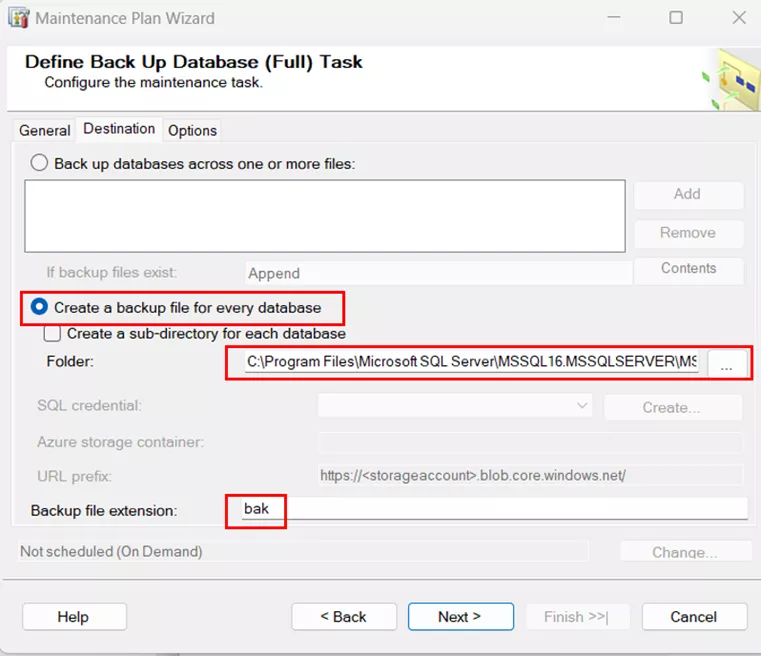The height and width of the screenshot is (656, 761).
Task: Click the Contents button
Action: click(x=688, y=270)
